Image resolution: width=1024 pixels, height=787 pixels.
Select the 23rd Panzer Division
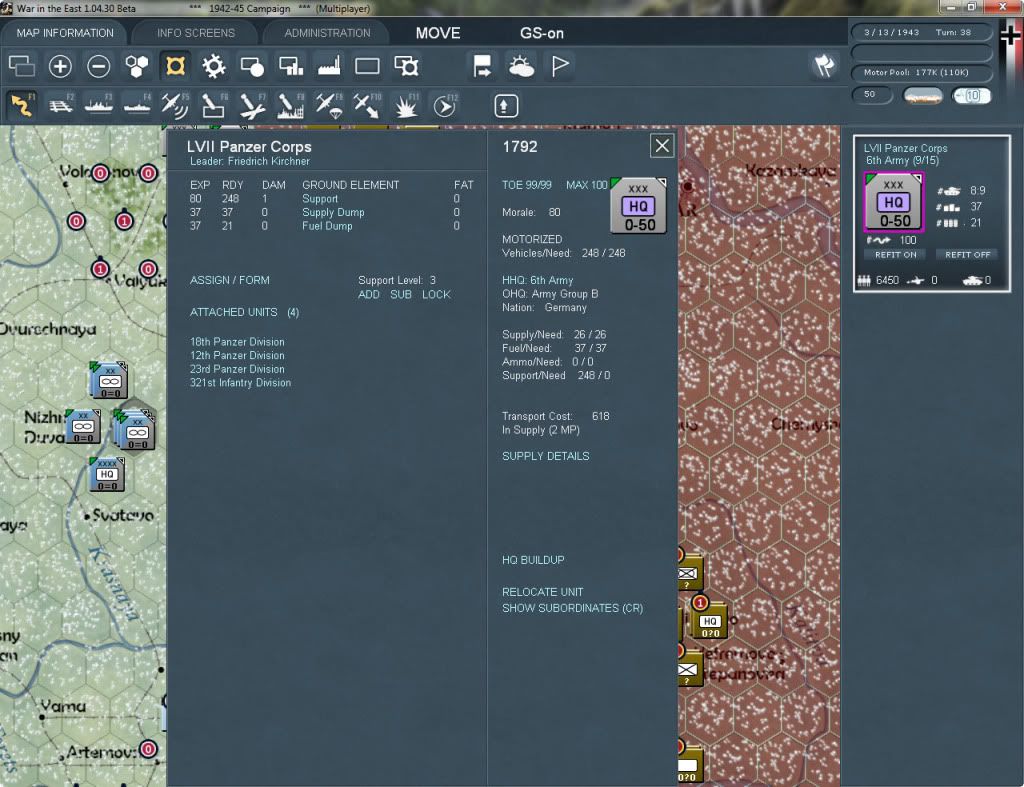[237, 369]
